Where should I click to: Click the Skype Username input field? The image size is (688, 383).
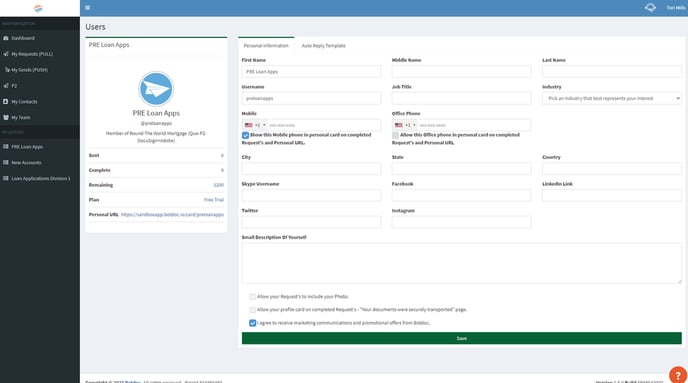[311, 195]
